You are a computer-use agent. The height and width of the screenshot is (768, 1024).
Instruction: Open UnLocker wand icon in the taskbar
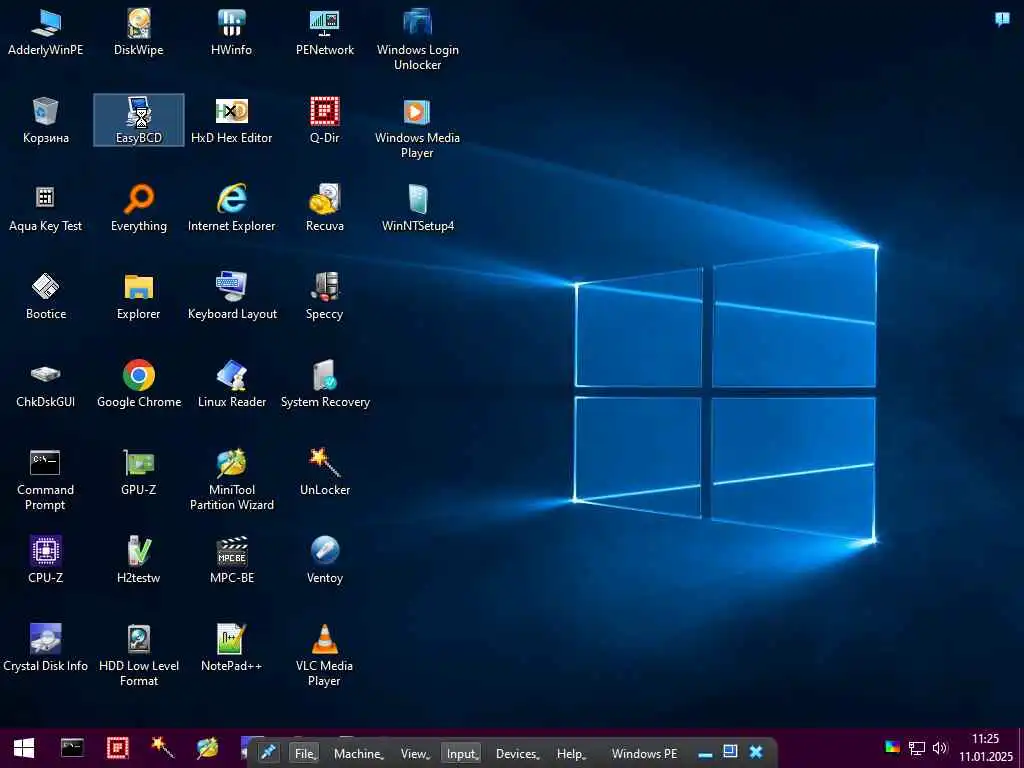pyautogui.click(x=163, y=748)
